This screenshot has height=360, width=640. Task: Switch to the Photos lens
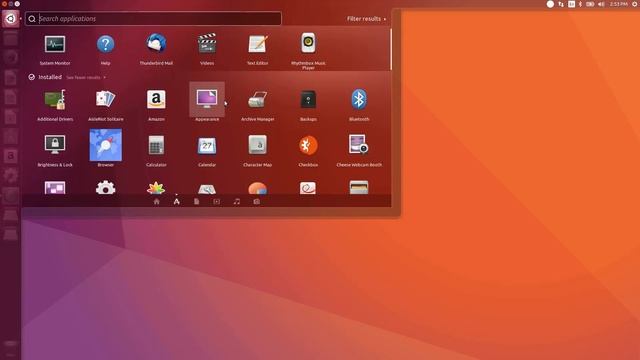click(256, 202)
